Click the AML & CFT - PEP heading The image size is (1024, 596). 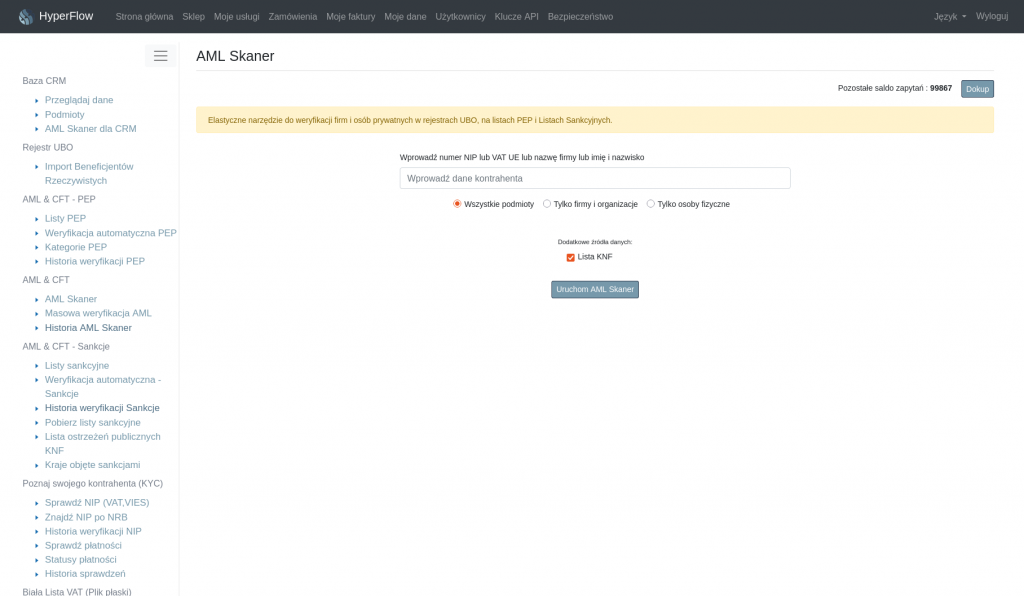59,199
